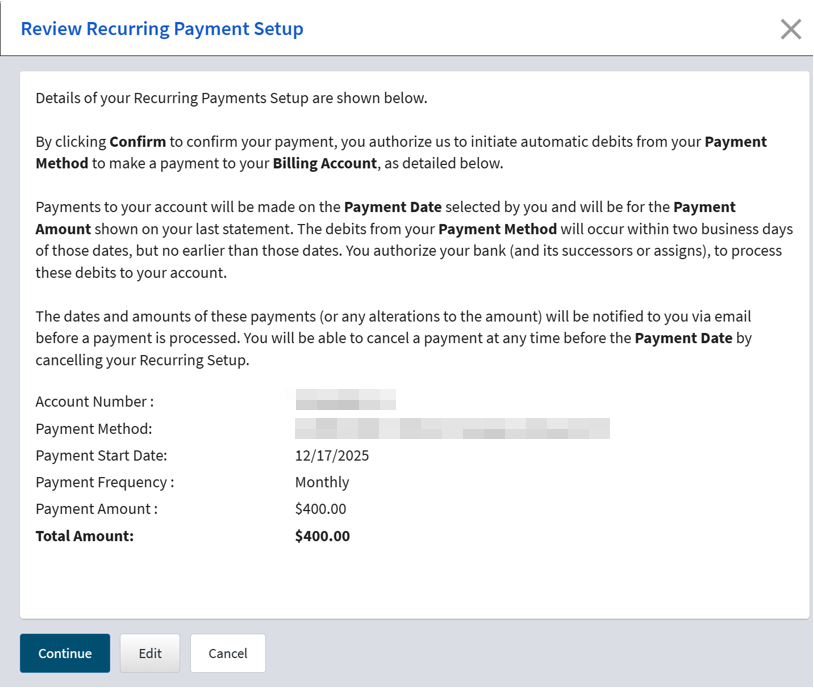
Task: Click the Payment Start Date label
Action: point(101,455)
